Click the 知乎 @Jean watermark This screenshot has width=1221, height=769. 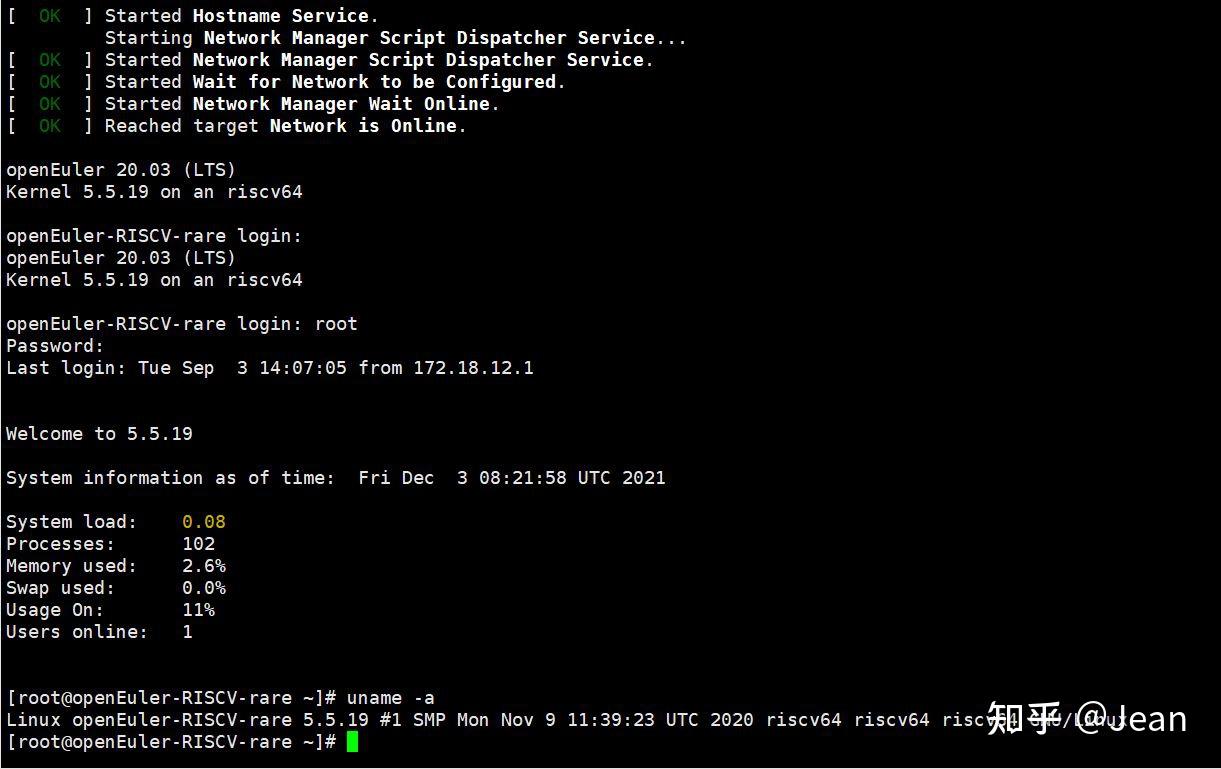[1087, 718]
